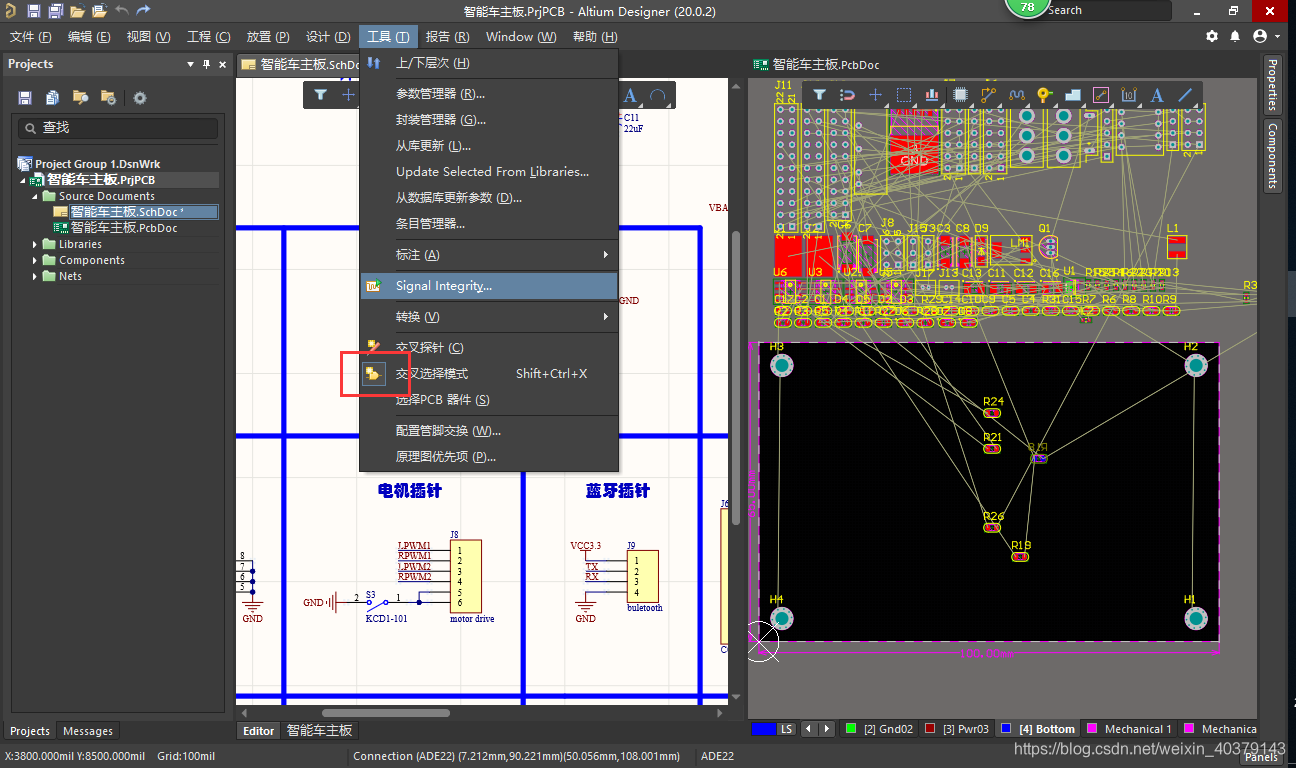Choose 原理图优先项 (P)... menu entry
The image size is (1296, 768).
tap(490, 457)
